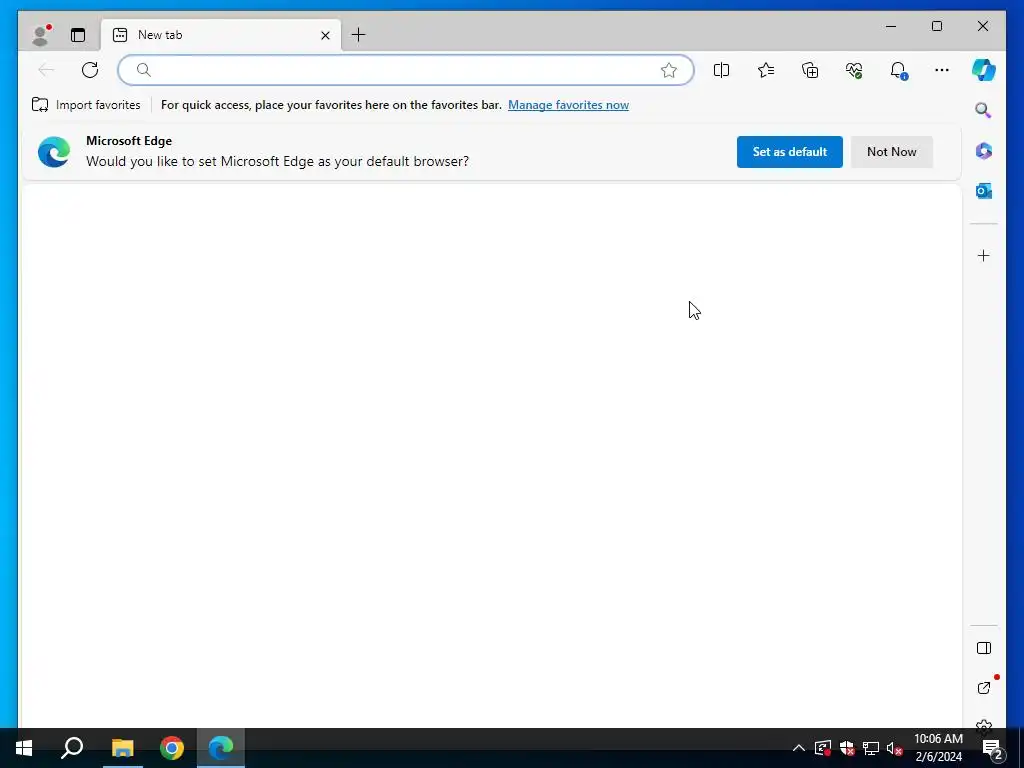Click Set as default button
Screen dimensions: 1024x768
[x=790, y=152]
